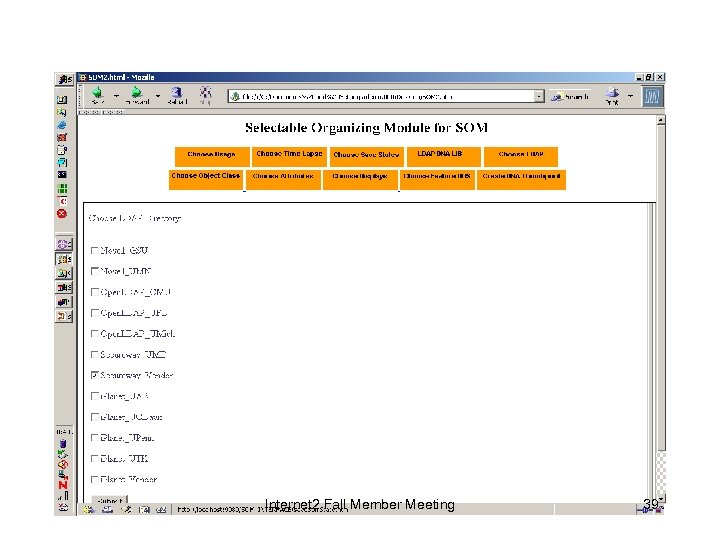Open the Composer icon in the status bar
720x540 pixels.
126,510
